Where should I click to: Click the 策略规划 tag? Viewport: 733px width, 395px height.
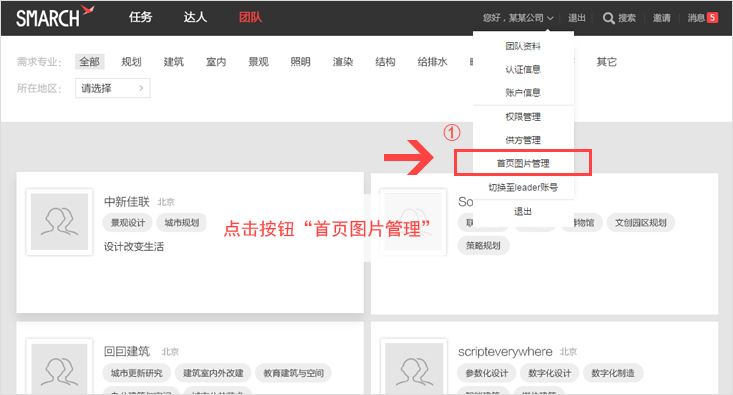483,245
